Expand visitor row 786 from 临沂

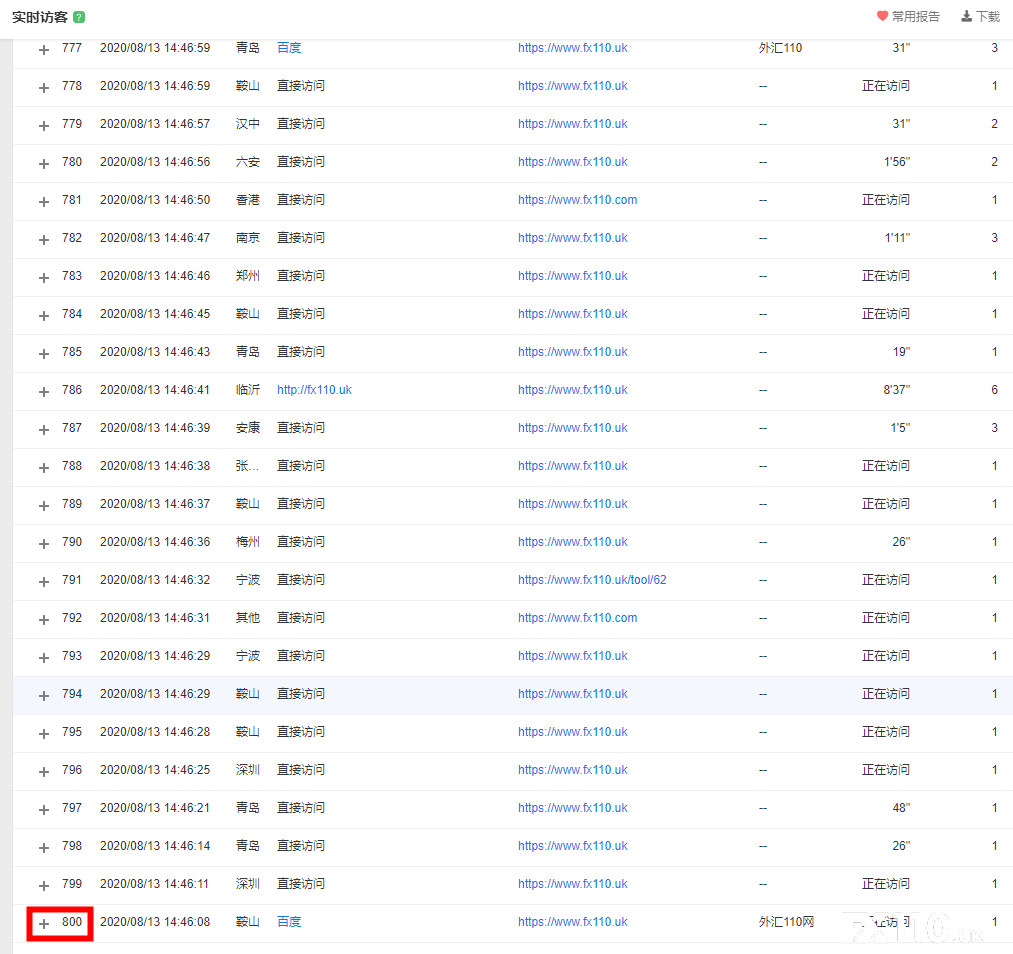44,391
